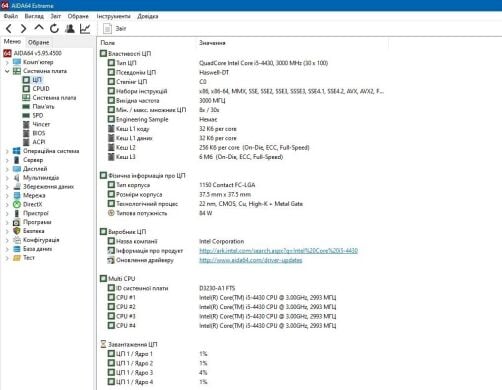
Task: Select Комп'ютер in the tree
Action: point(33,62)
